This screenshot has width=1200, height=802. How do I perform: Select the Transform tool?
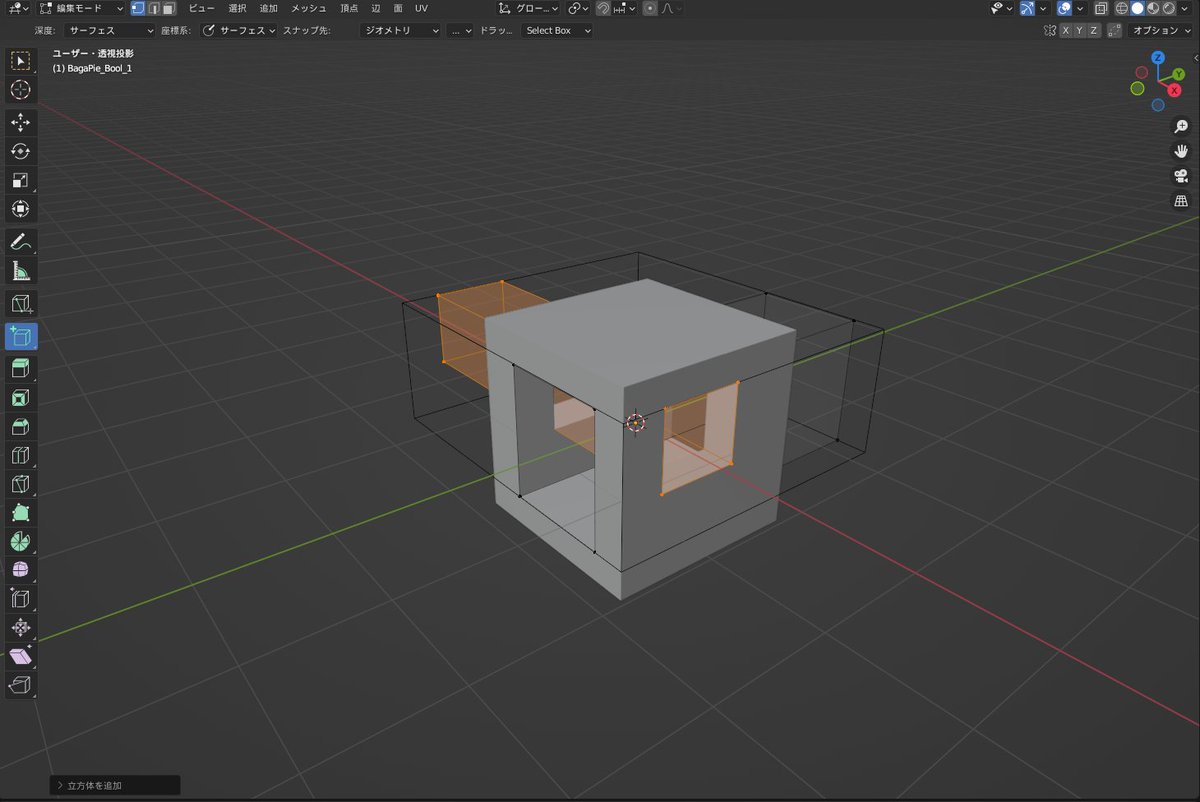point(20,209)
